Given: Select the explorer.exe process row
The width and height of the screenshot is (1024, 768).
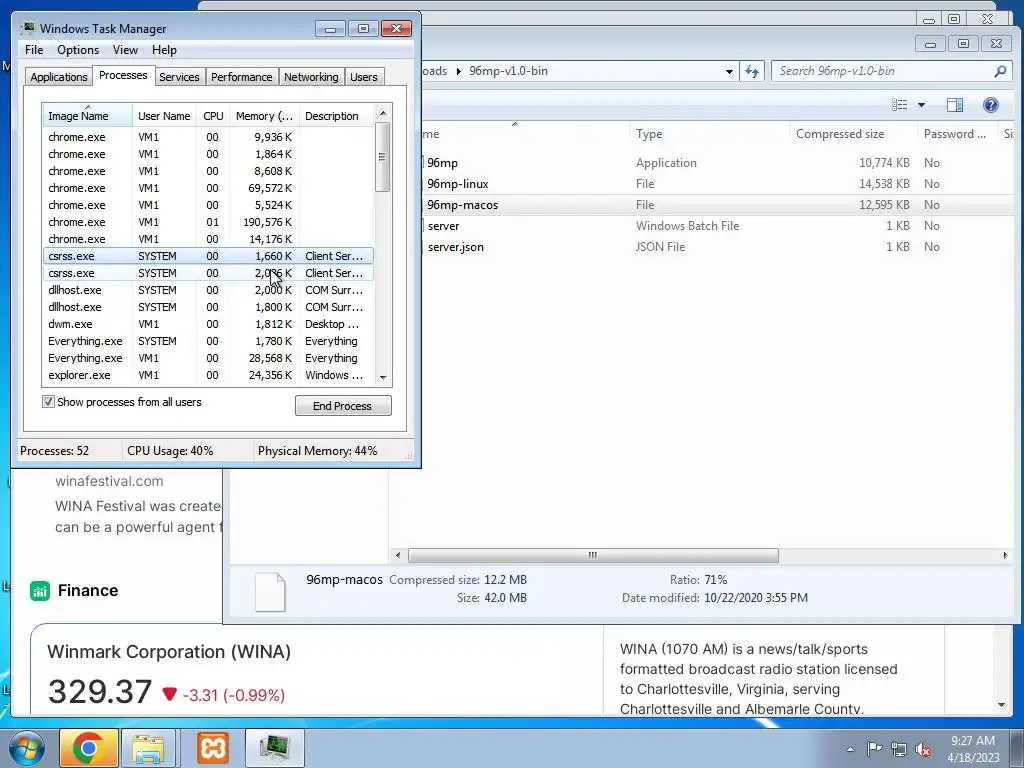Looking at the screenshot, I should (x=208, y=375).
